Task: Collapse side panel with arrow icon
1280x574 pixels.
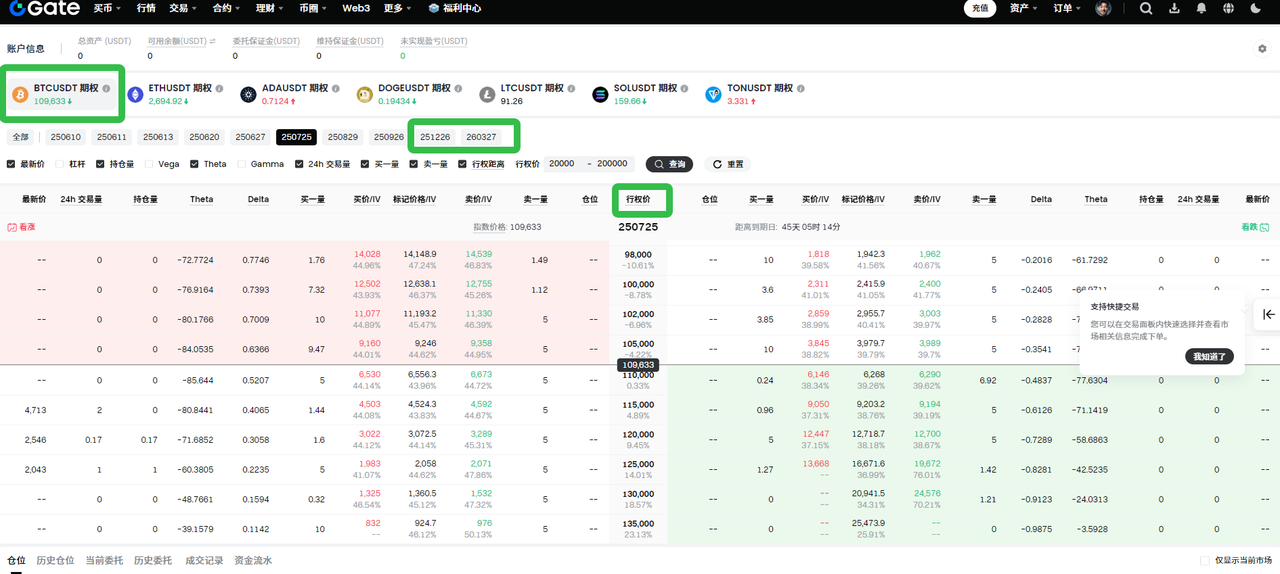Action: 1268,314
